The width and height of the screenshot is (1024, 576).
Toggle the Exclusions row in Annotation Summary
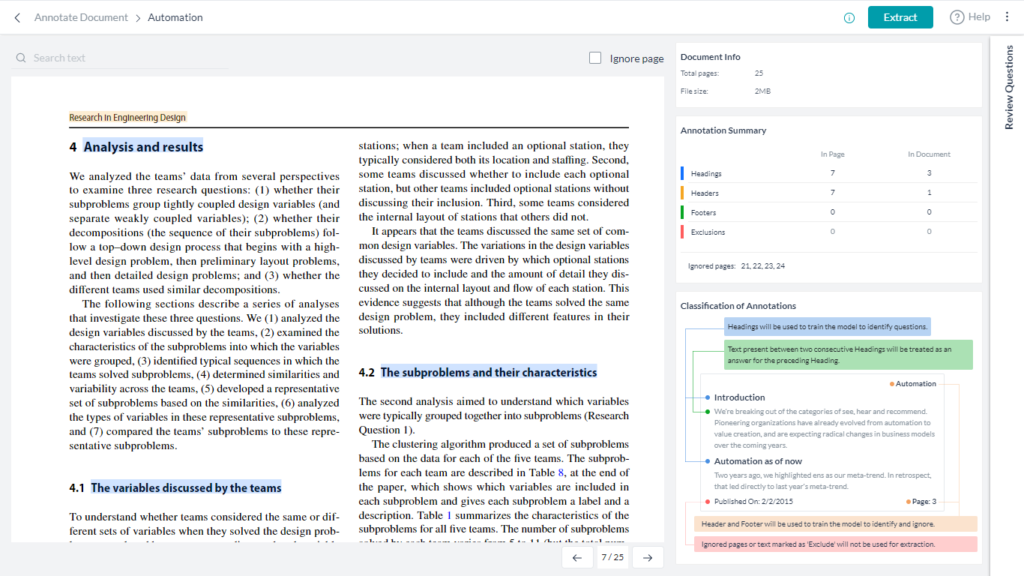[710, 231]
